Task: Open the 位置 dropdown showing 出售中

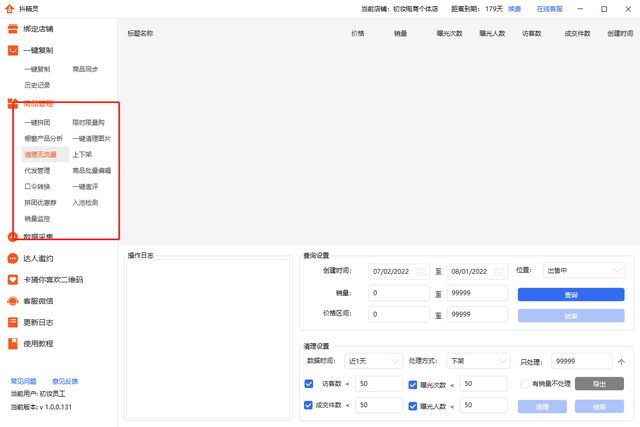Action: tap(584, 271)
